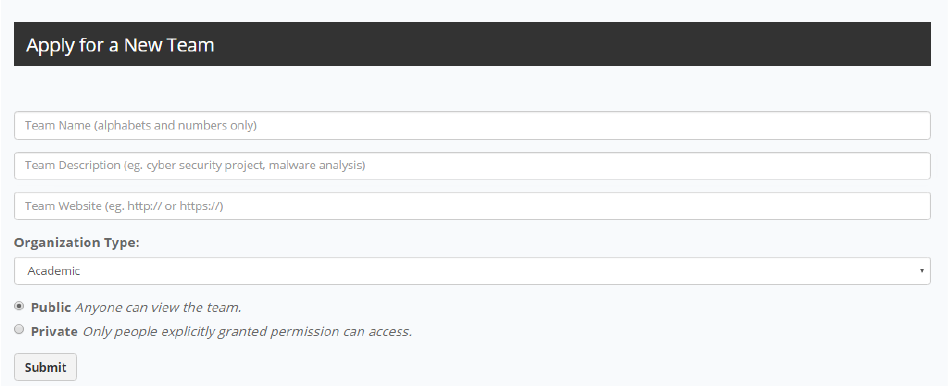Click the bold Public label

51,307
